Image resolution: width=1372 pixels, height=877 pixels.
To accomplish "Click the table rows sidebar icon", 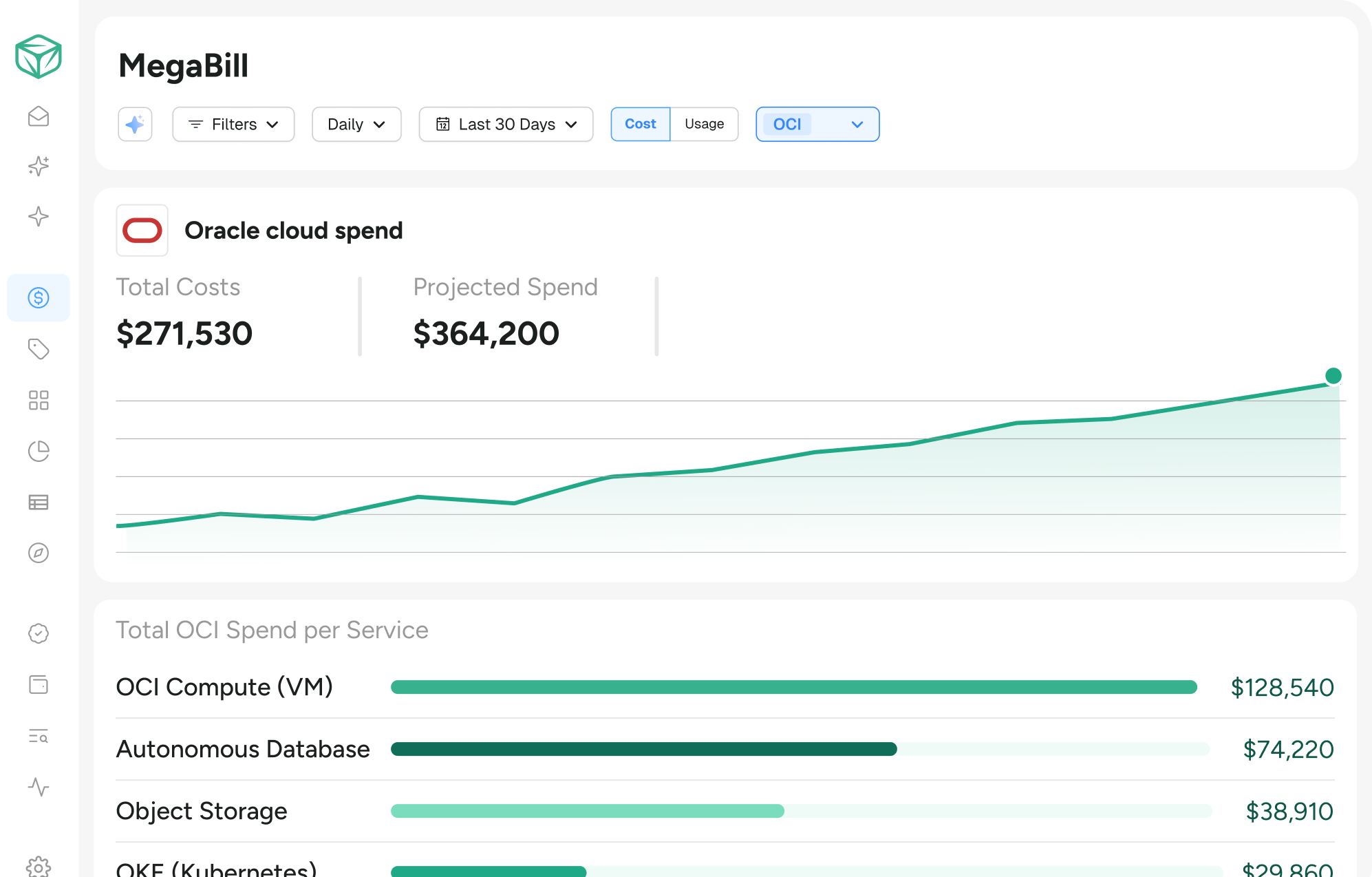I will point(39,503).
